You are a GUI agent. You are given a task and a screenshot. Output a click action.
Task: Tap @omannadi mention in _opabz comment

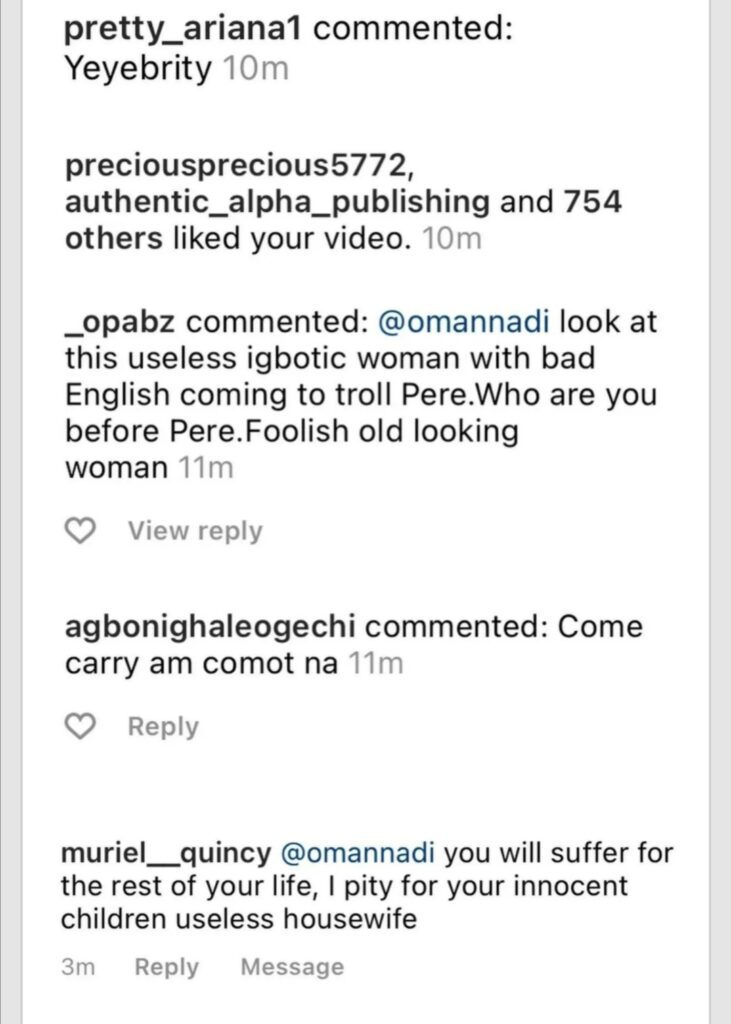[461, 322]
